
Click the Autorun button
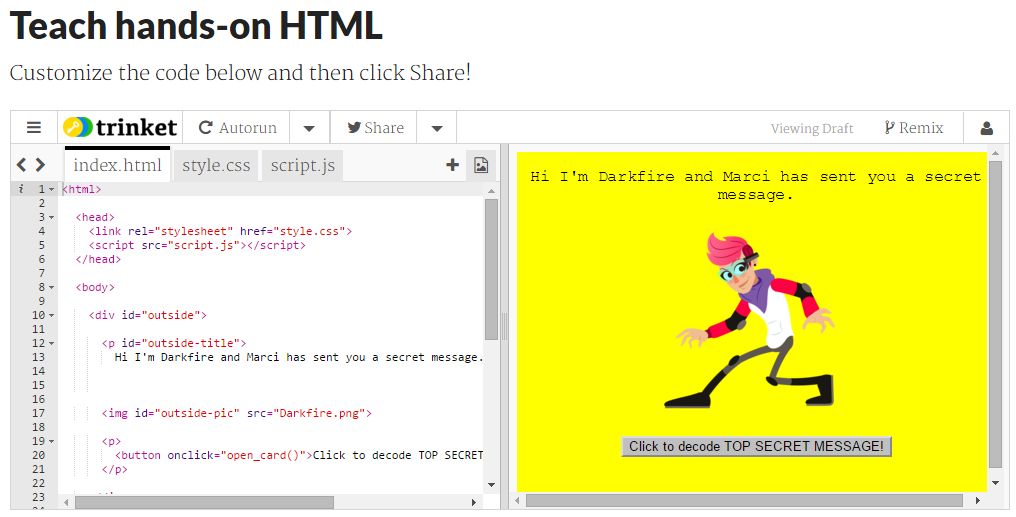coord(237,128)
